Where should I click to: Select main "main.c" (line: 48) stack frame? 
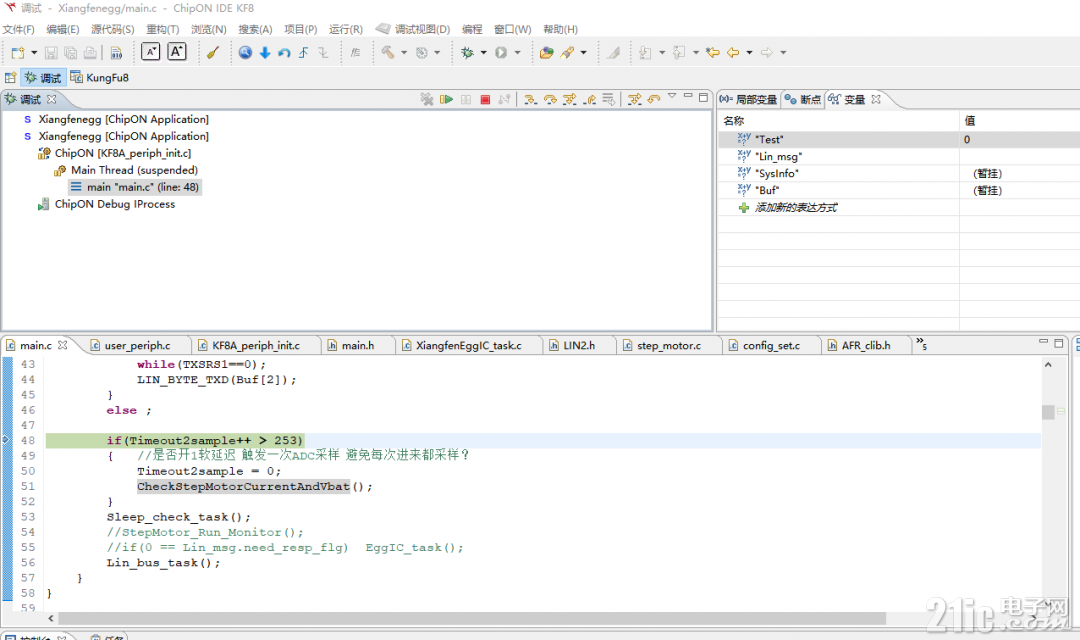pos(143,187)
